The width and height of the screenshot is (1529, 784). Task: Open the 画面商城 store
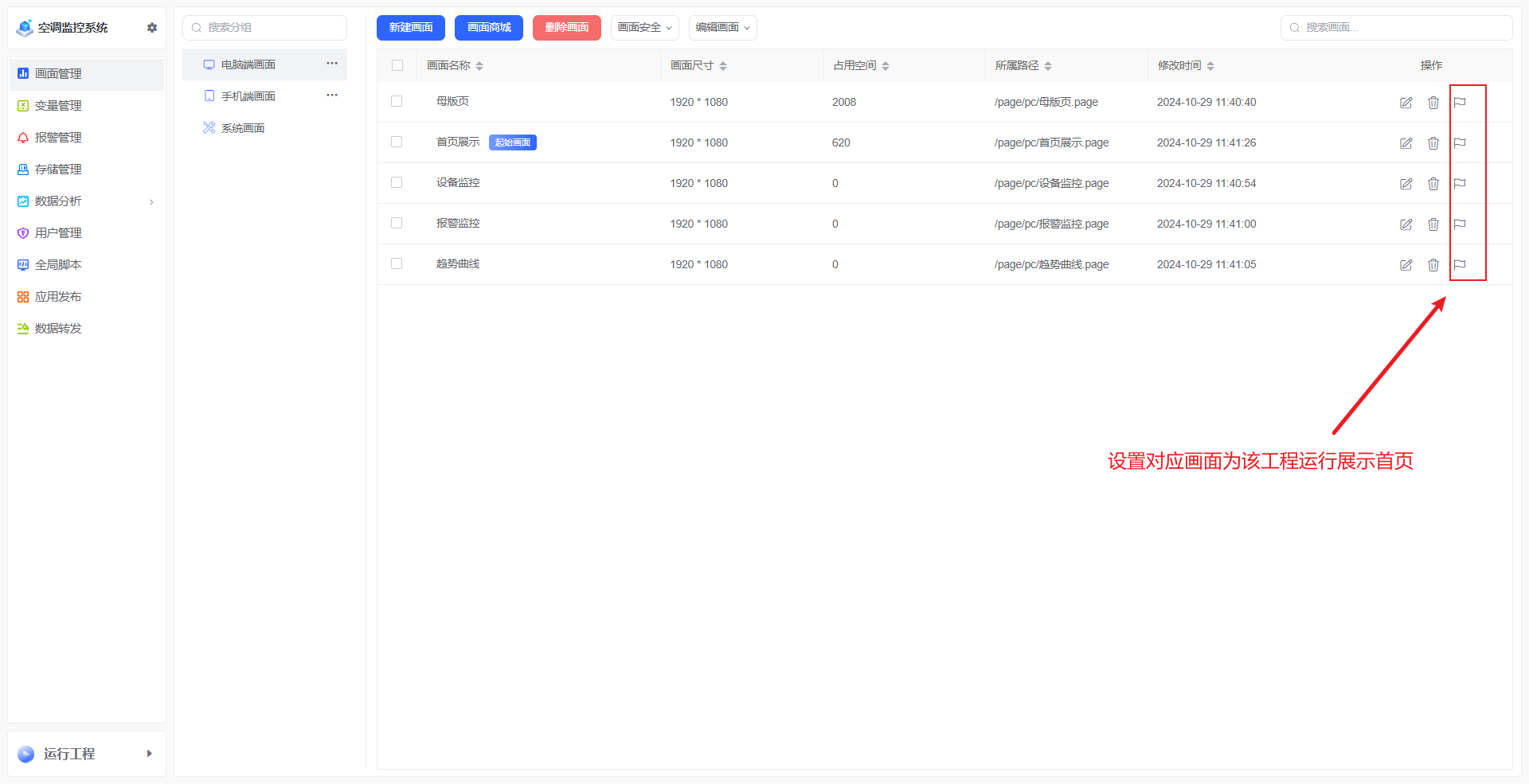488,27
